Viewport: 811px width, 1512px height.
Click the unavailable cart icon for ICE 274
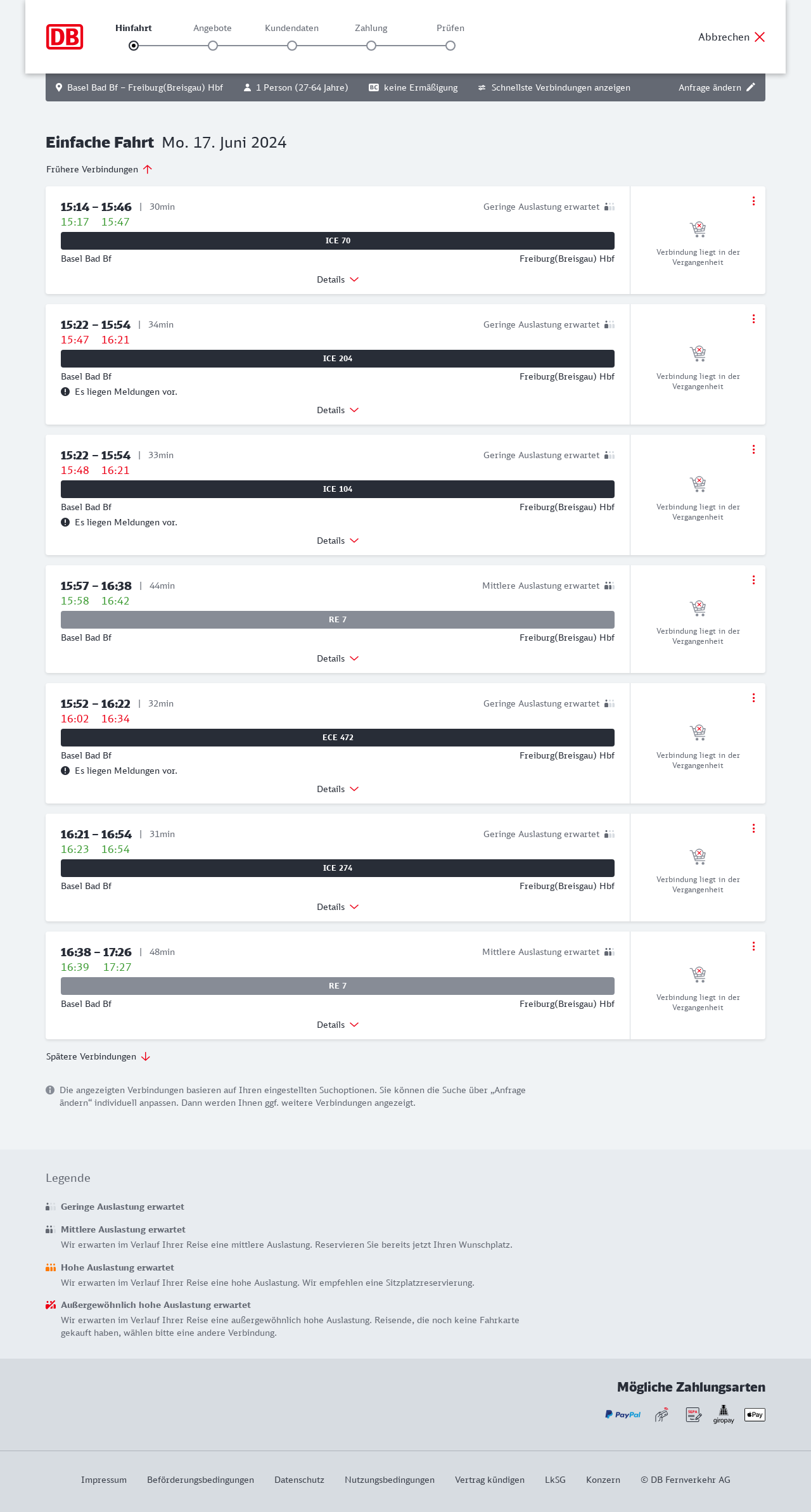pos(698,857)
